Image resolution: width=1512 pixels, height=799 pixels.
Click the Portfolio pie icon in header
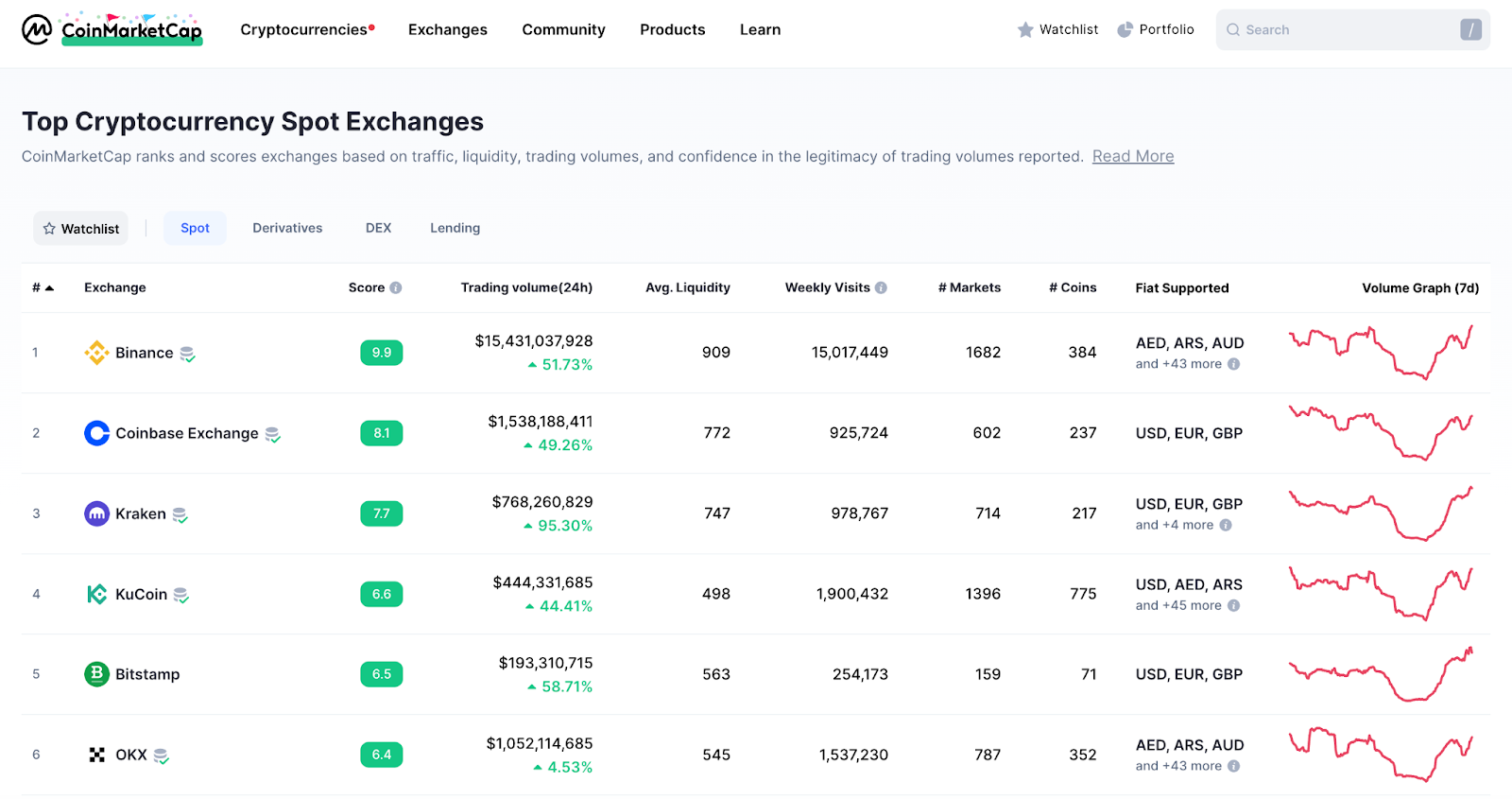click(x=1125, y=30)
